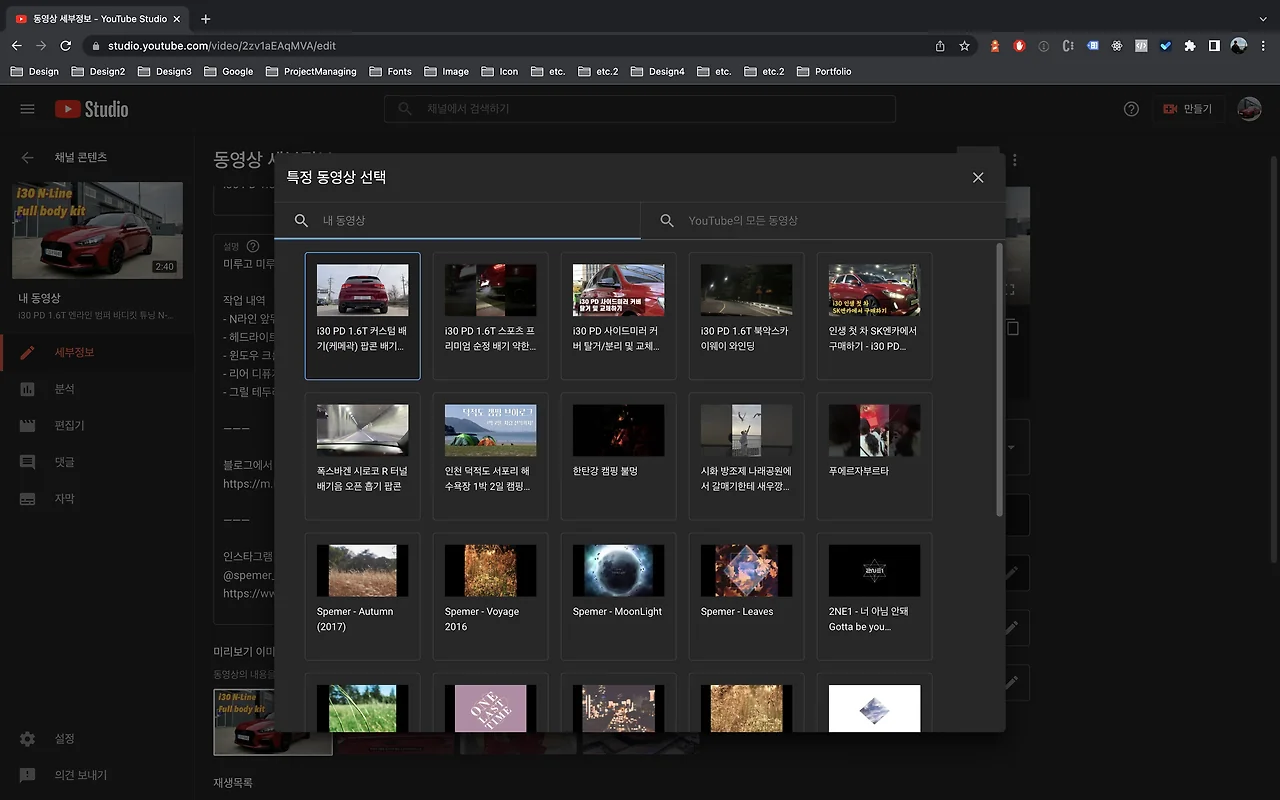The width and height of the screenshot is (1280, 800).
Task: Open 편집기 editor in the sidebar
Action: click(x=69, y=425)
